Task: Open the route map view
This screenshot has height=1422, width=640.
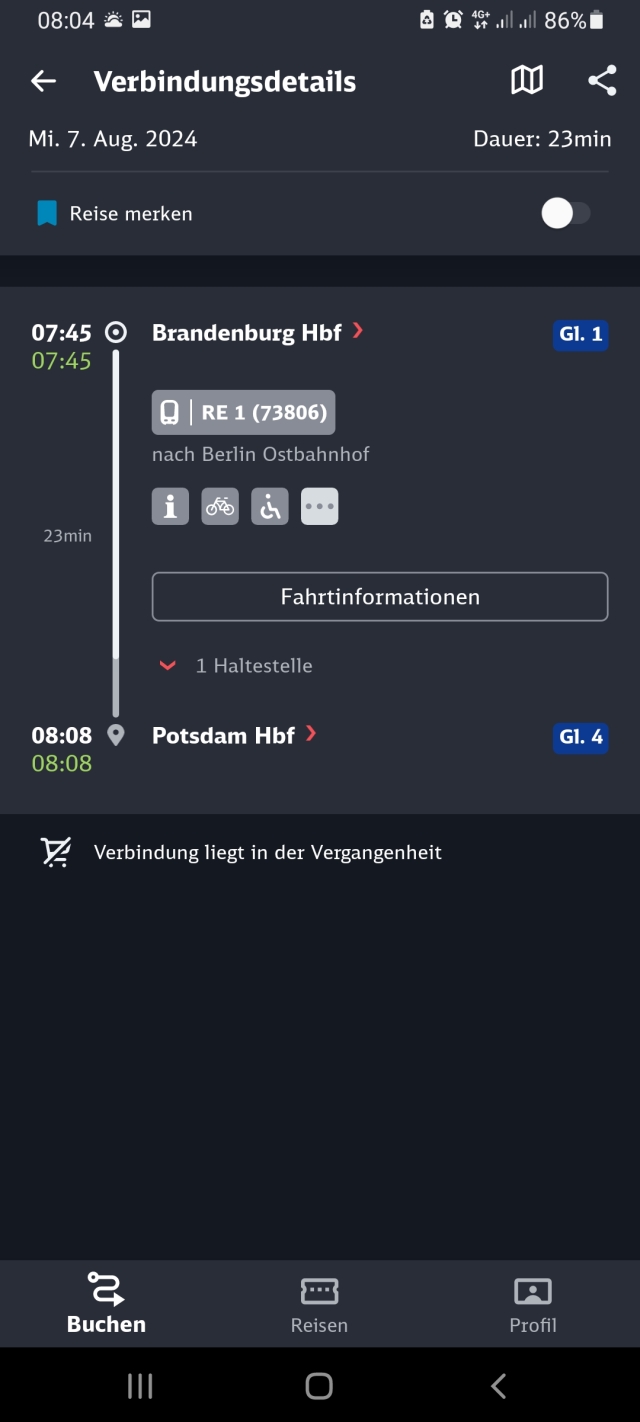Action: (527, 81)
